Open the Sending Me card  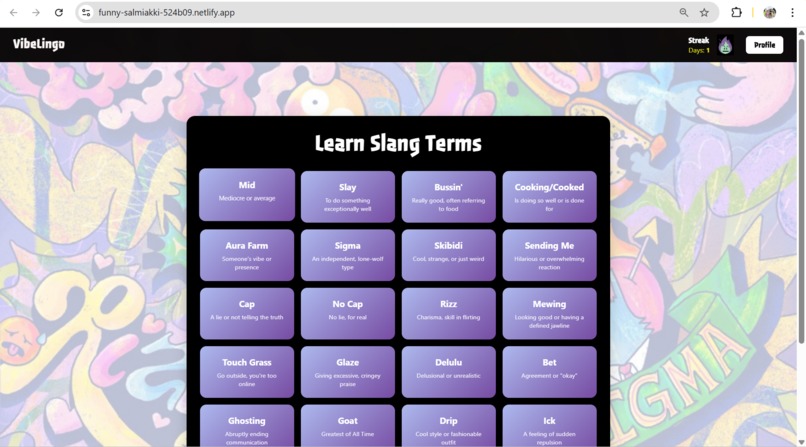[x=549, y=255]
